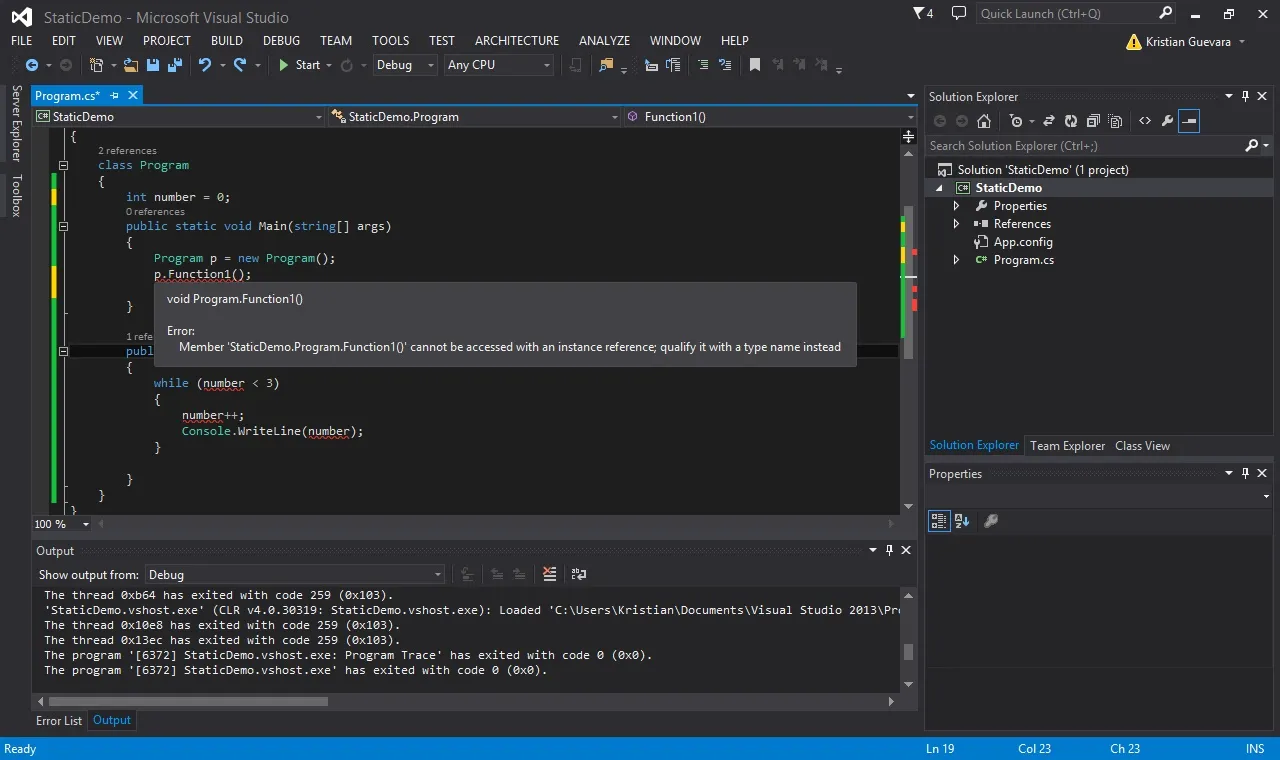This screenshot has height=760, width=1280.
Task: Undo the last edit with the Undo arrow
Action: click(205, 65)
